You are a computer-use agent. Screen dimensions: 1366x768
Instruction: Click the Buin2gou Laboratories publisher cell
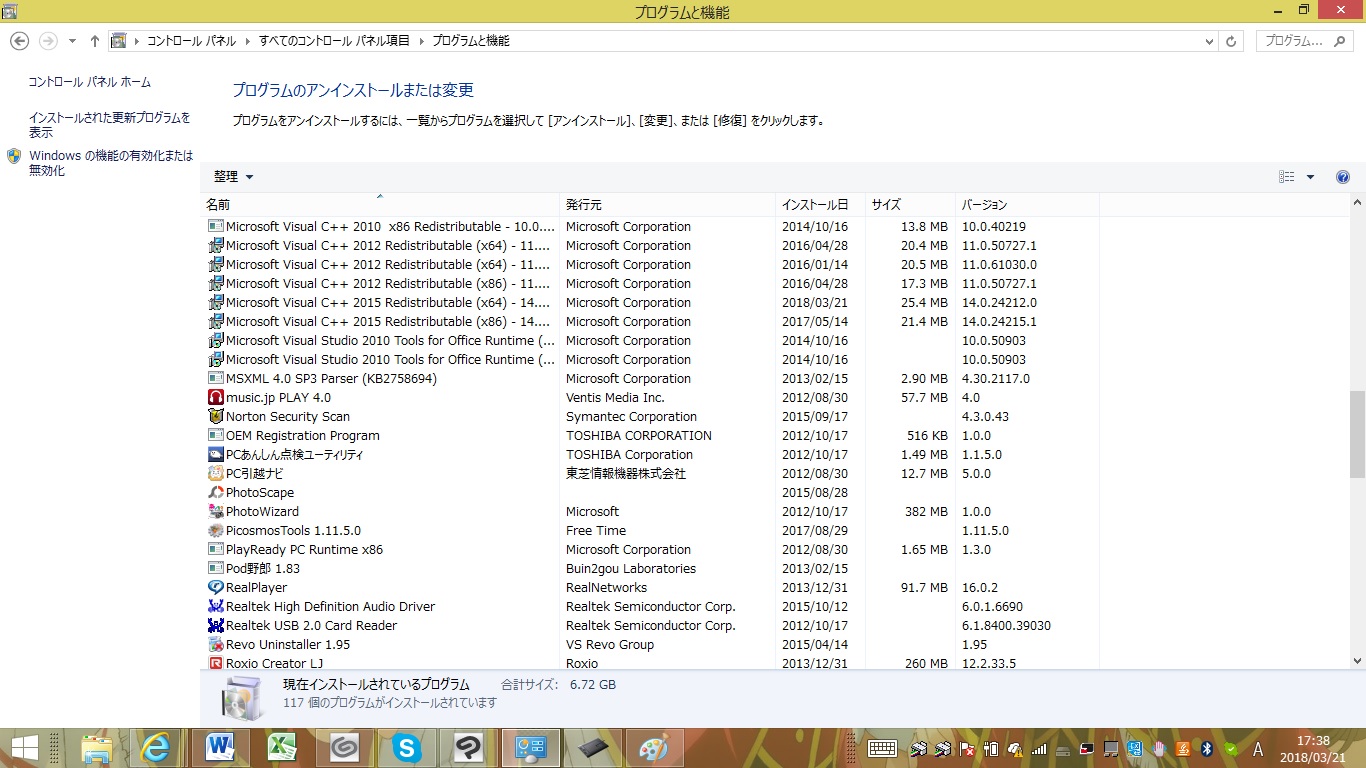coord(631,569)
